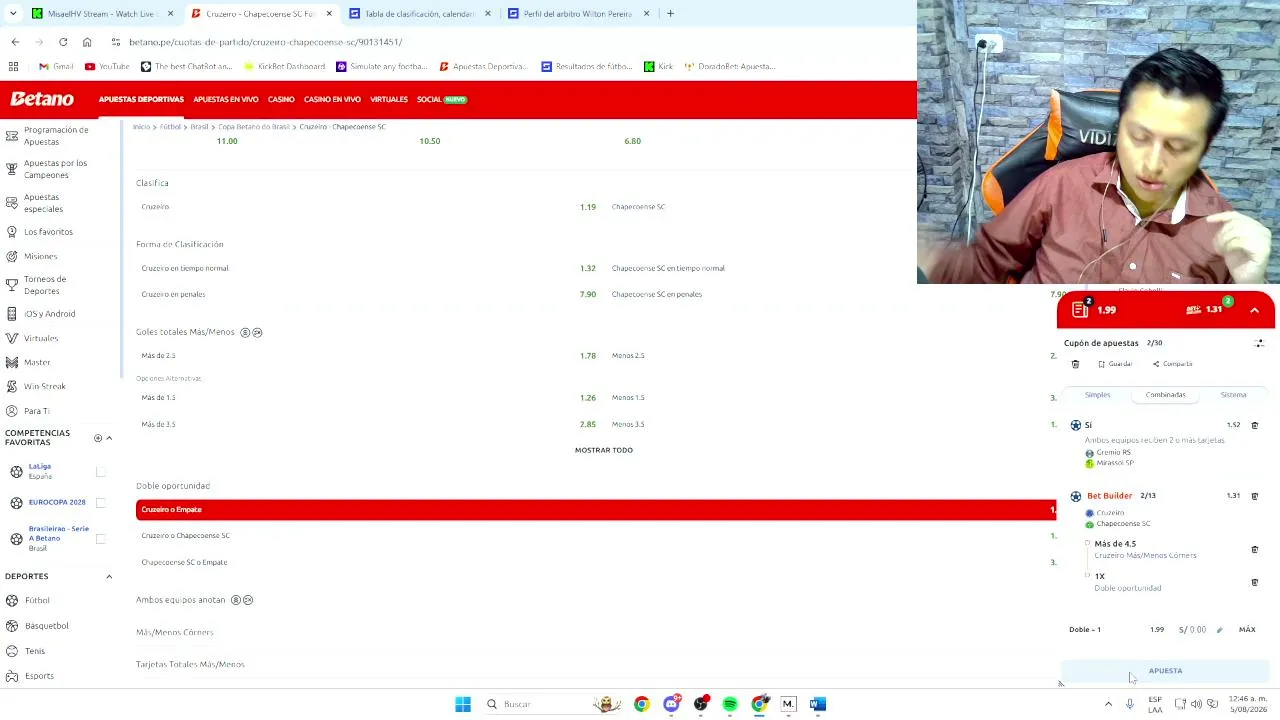Click the MÁX stake button

(x=1247, y=630)
